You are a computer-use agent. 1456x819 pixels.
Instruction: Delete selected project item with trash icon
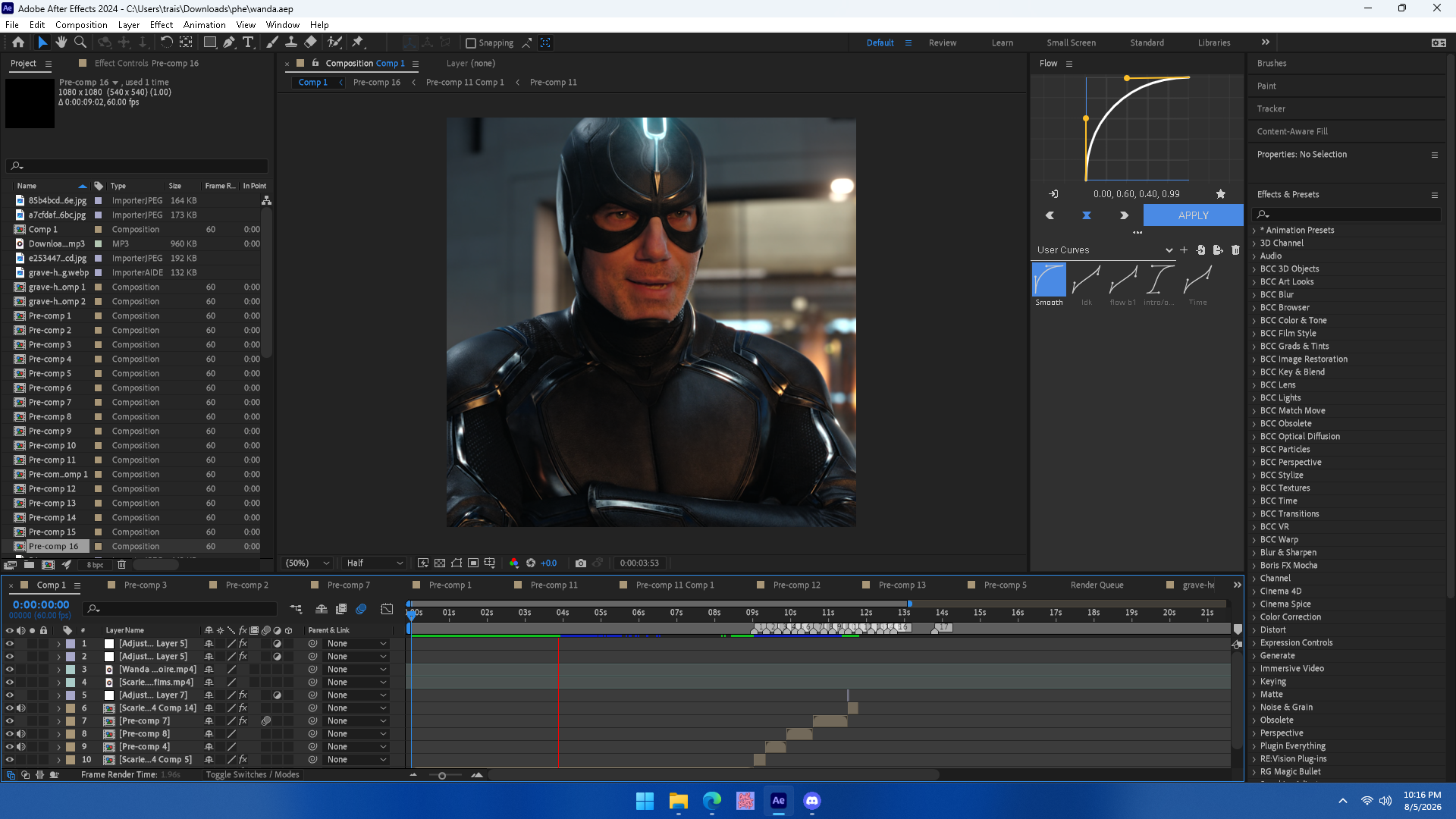[121, 564]
